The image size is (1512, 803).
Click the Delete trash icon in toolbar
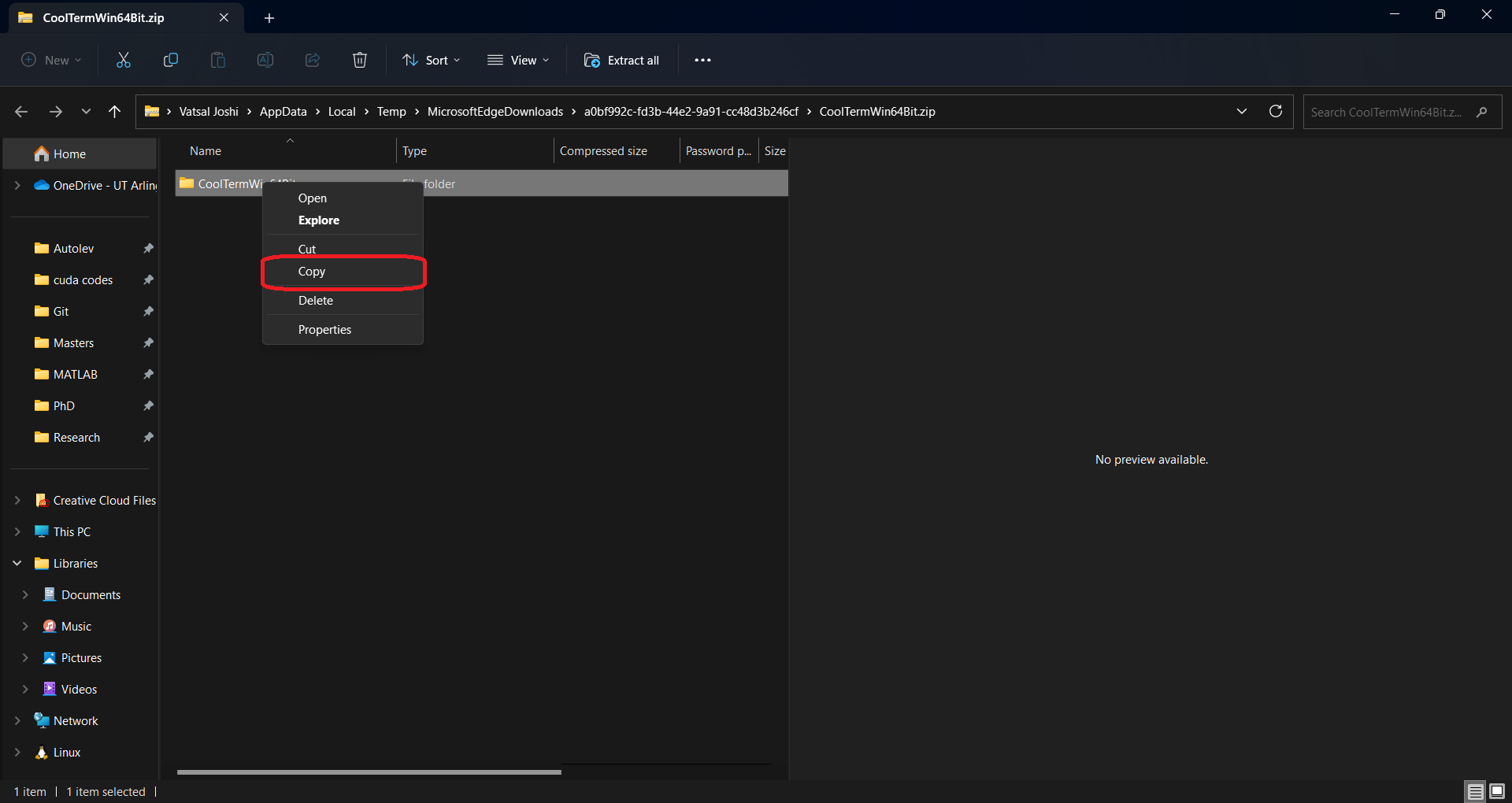pos(360,60)
